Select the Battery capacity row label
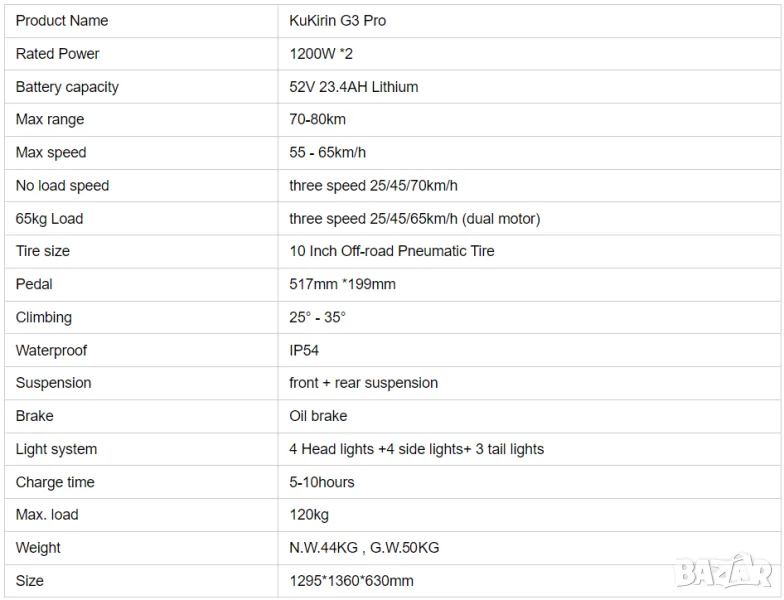Viewport: 784px width, 600px height. click(x=67, y=87)
